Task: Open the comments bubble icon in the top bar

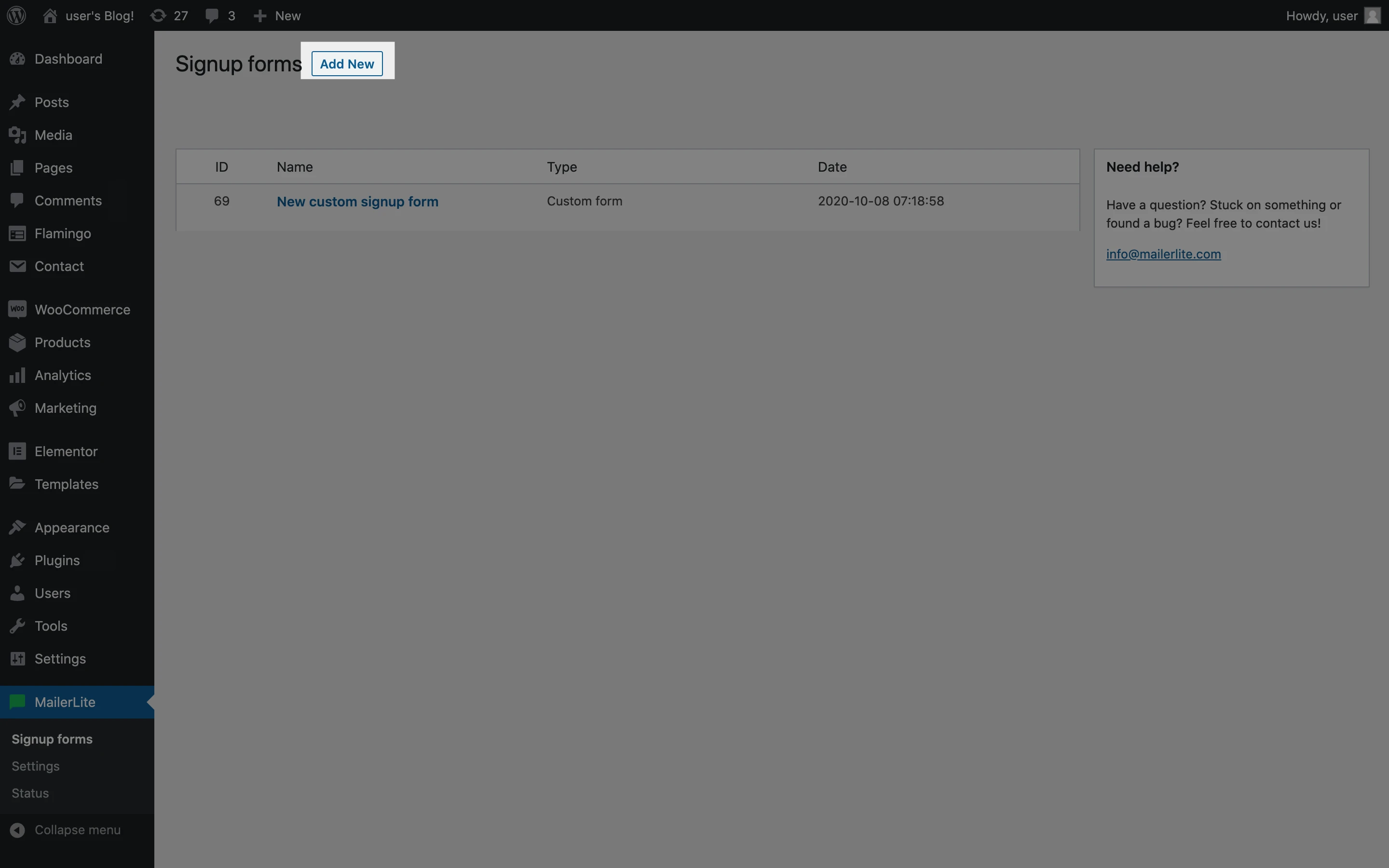Action: [212, 15]
